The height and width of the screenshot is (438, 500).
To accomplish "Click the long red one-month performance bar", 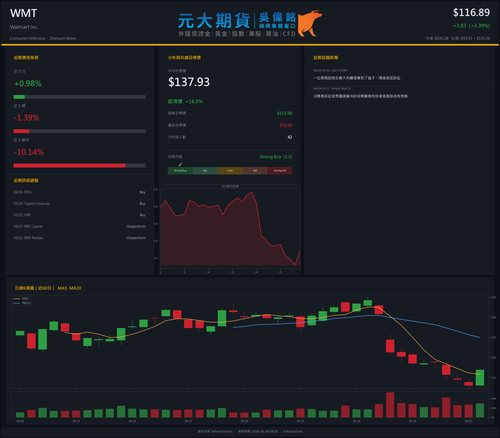I will (69, 165).
